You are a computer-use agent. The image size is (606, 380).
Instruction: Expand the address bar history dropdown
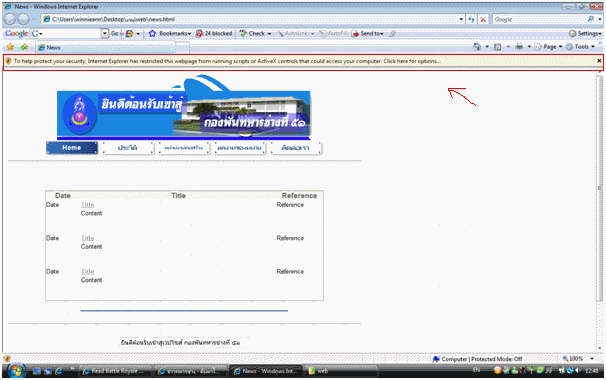point(461,19)
